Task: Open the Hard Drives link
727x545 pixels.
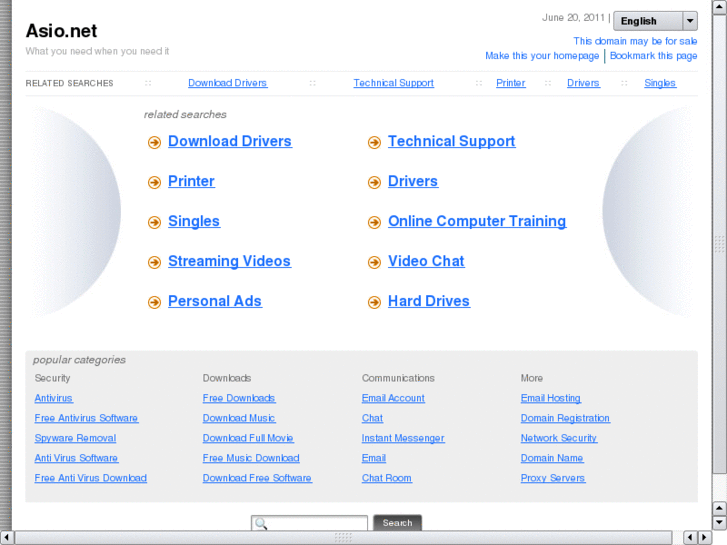Action: [429, 301]
